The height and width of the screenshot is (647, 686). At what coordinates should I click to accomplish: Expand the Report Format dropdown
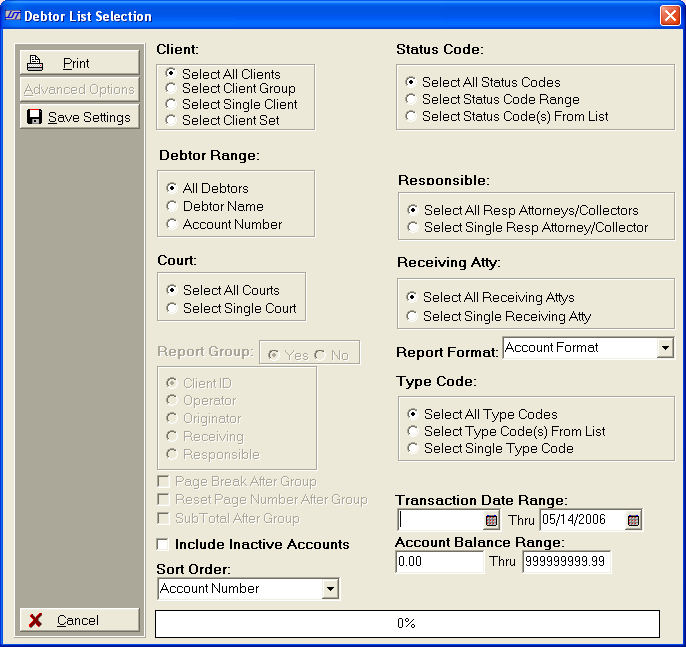(x=665, y=348)
